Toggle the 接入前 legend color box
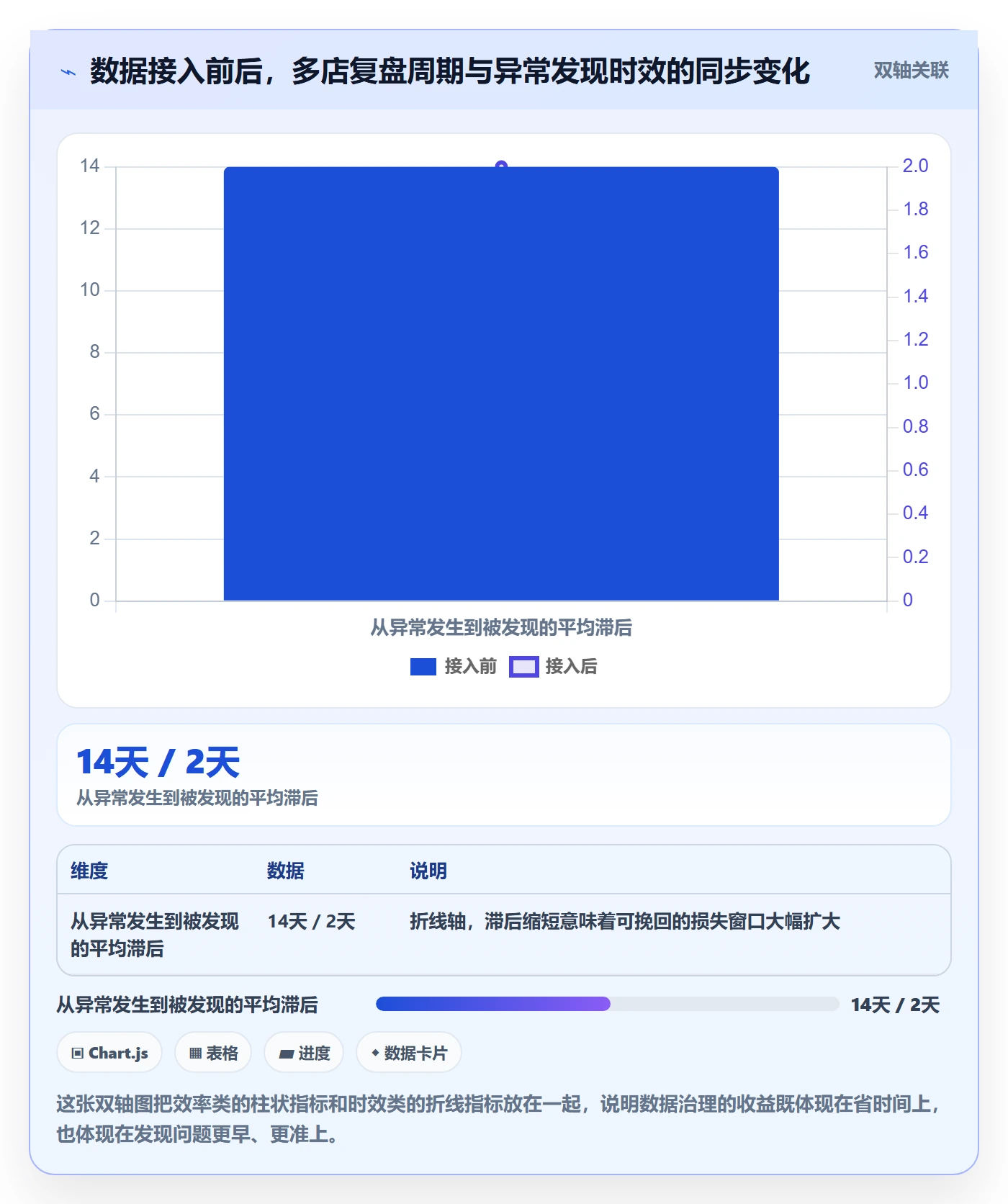1008x1204 pixels. [x=423, y=667]
